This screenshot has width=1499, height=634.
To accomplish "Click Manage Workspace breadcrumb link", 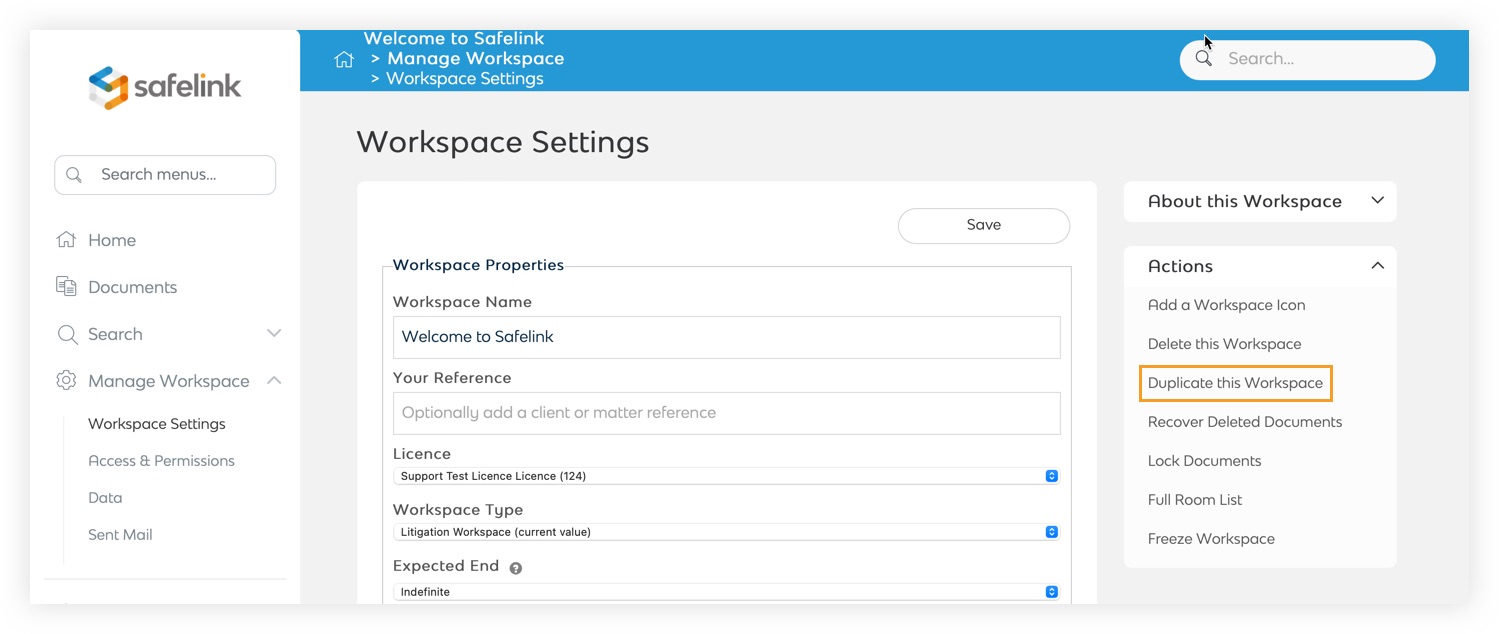I will [476, 59].
